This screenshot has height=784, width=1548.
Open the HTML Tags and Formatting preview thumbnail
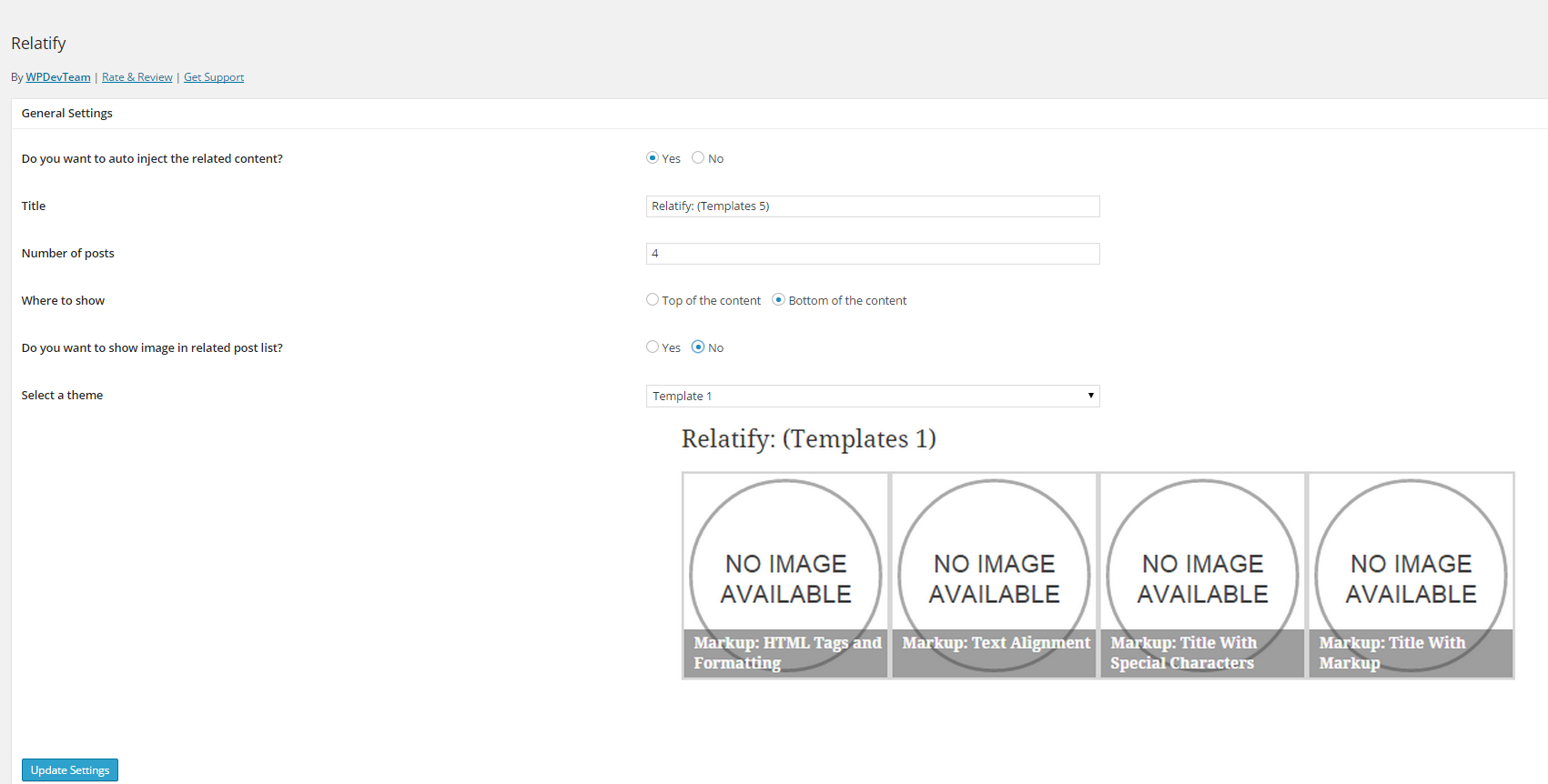tap(785, 575)
